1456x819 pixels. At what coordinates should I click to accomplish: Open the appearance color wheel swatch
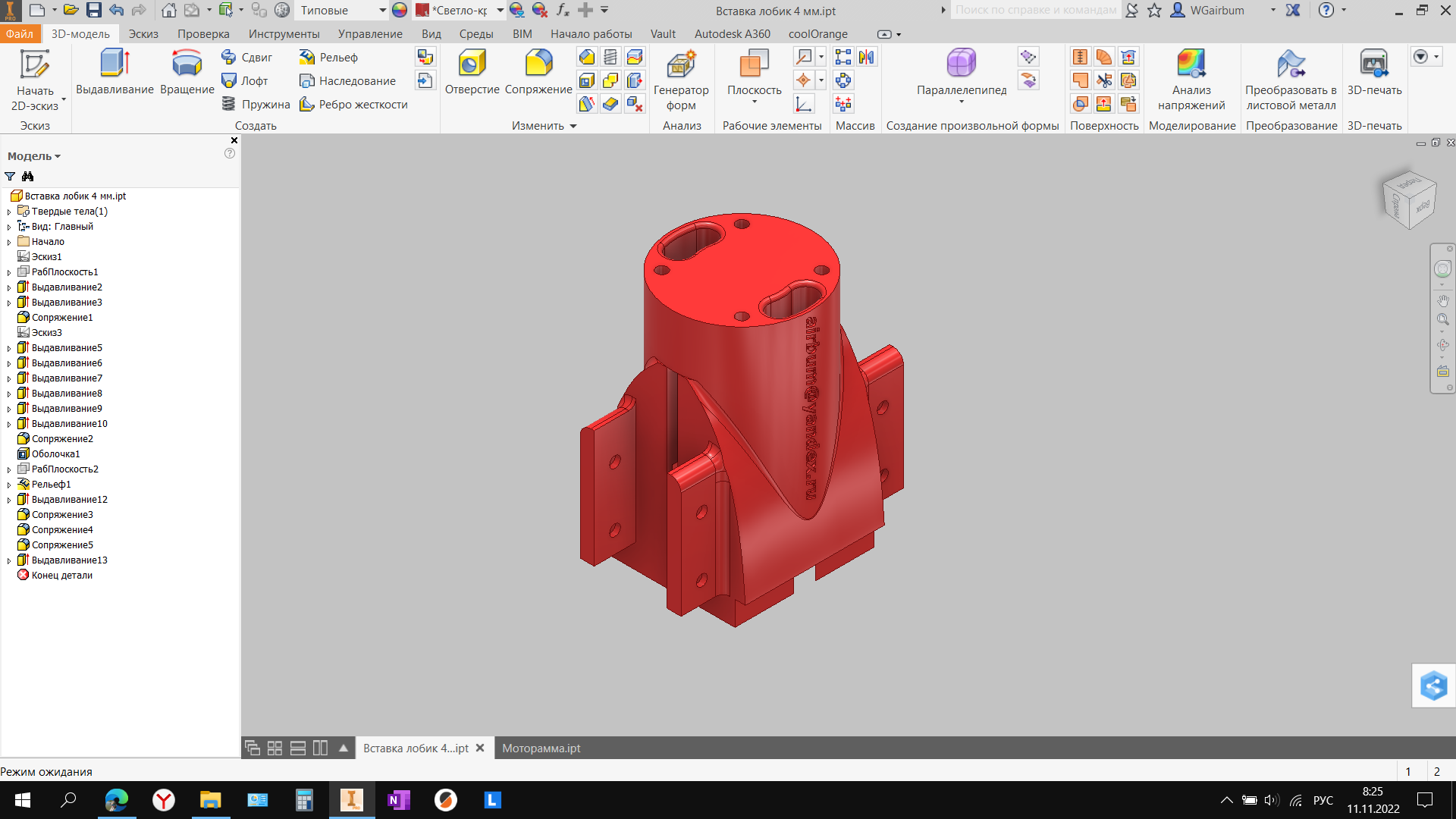pos(400,11)
